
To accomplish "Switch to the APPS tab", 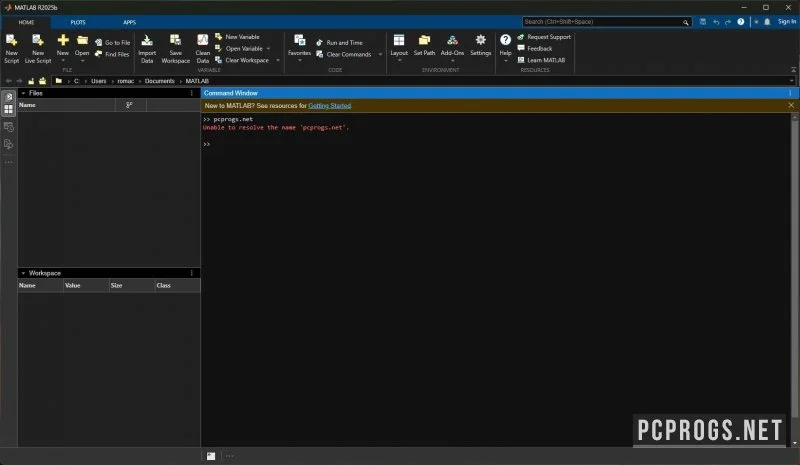I will 130,22.
